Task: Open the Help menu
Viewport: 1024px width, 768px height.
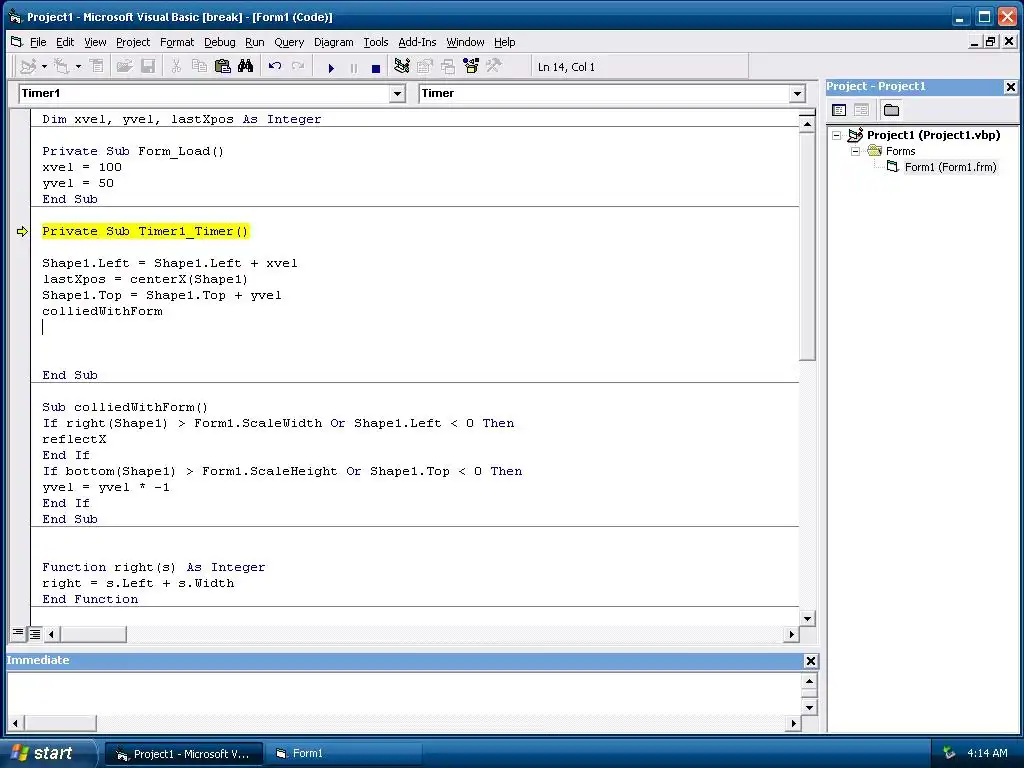Action: (x=504, y=42)
